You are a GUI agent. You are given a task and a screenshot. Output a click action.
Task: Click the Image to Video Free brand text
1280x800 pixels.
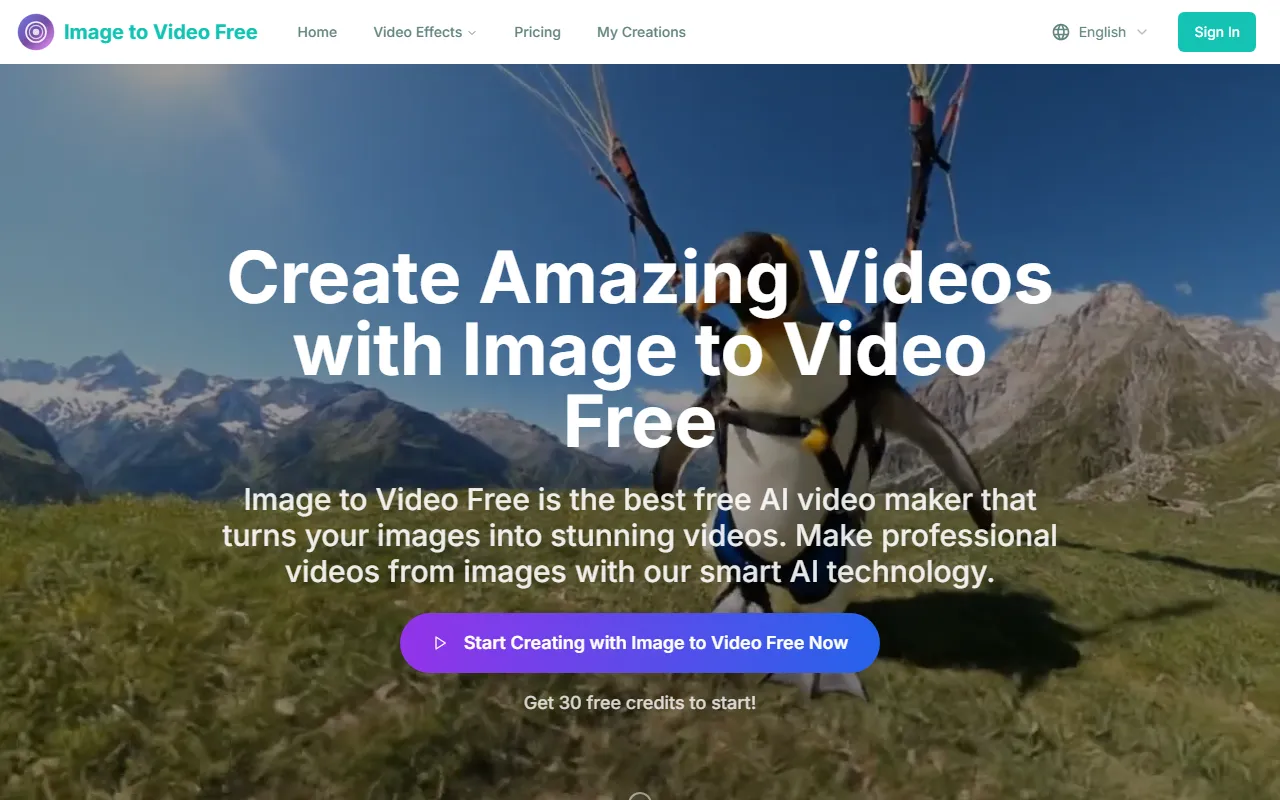[x=160, y=32]
